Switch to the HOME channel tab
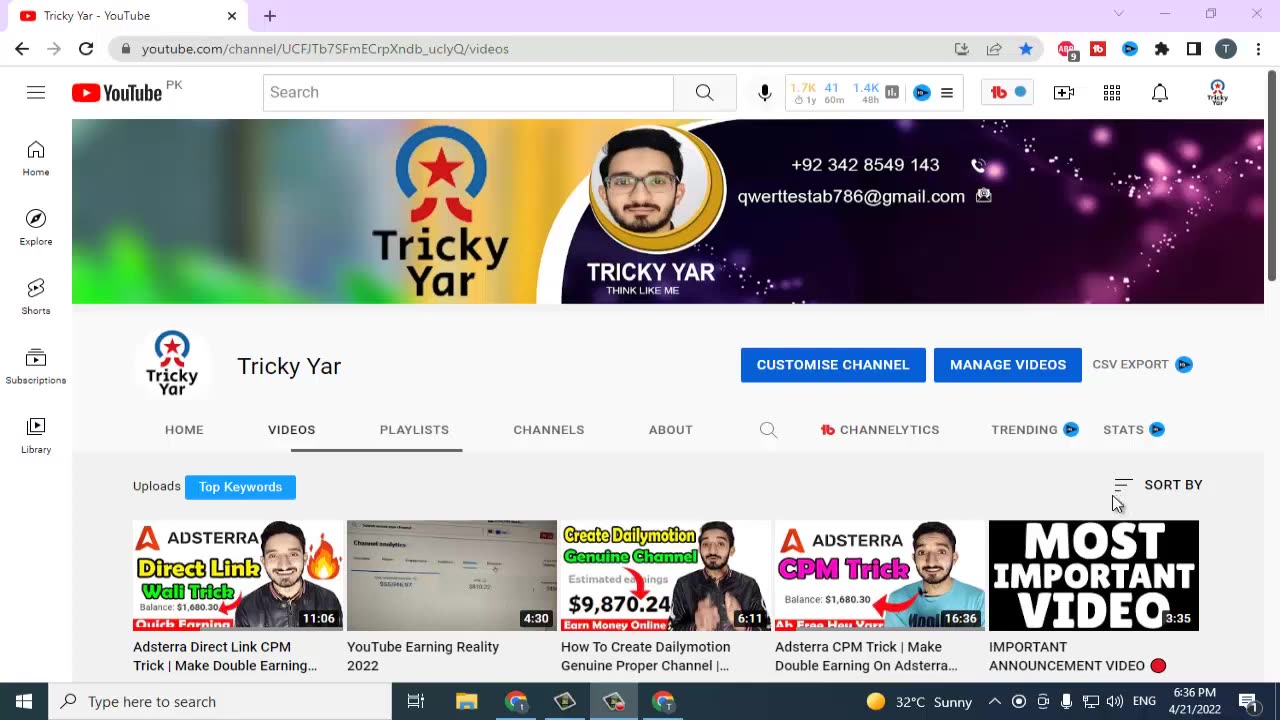The width and height of the screenshot is (1280, 720). [184, 430]
